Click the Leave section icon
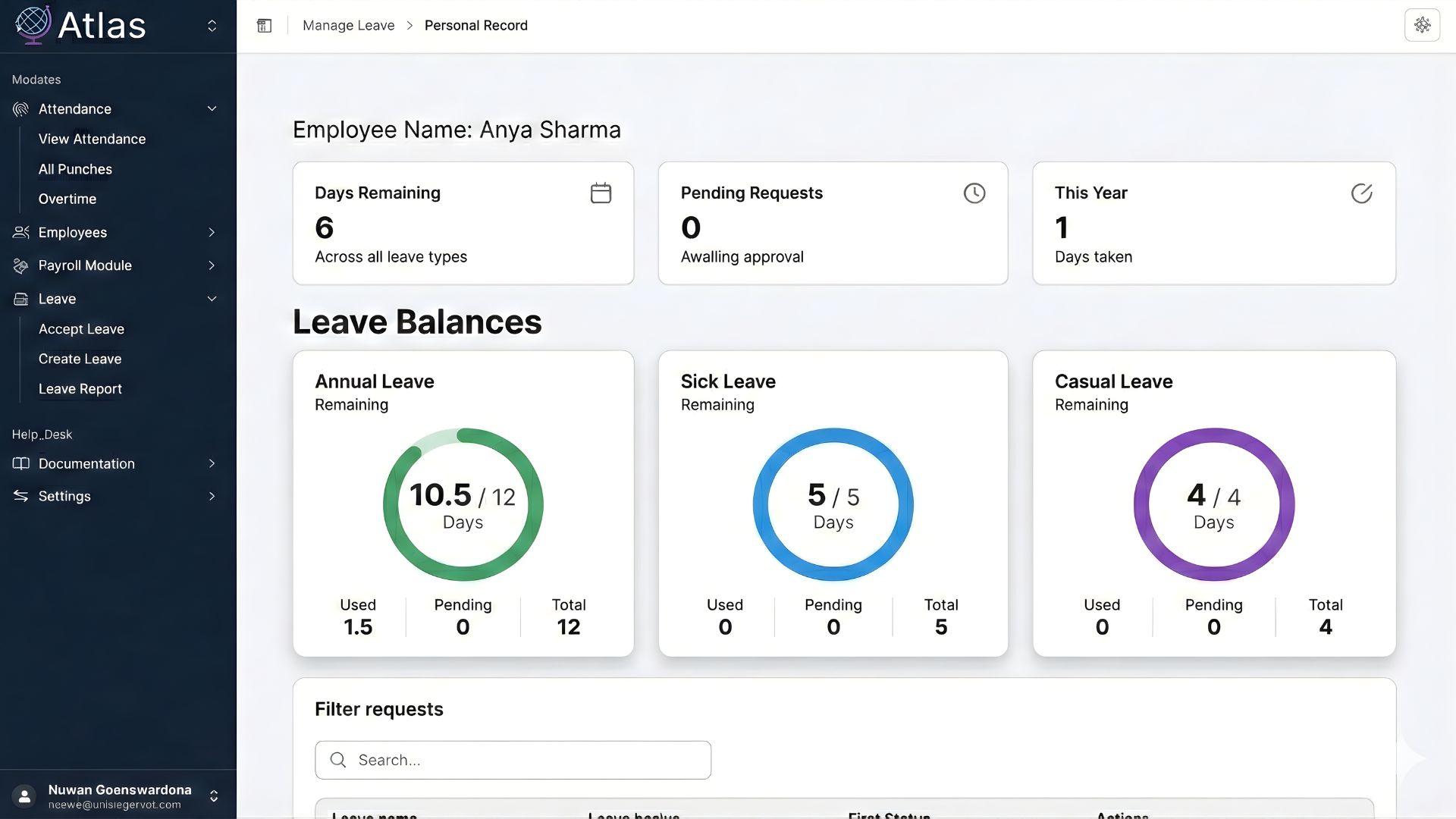Screen dimensions: 1456x819 point(20,299)
